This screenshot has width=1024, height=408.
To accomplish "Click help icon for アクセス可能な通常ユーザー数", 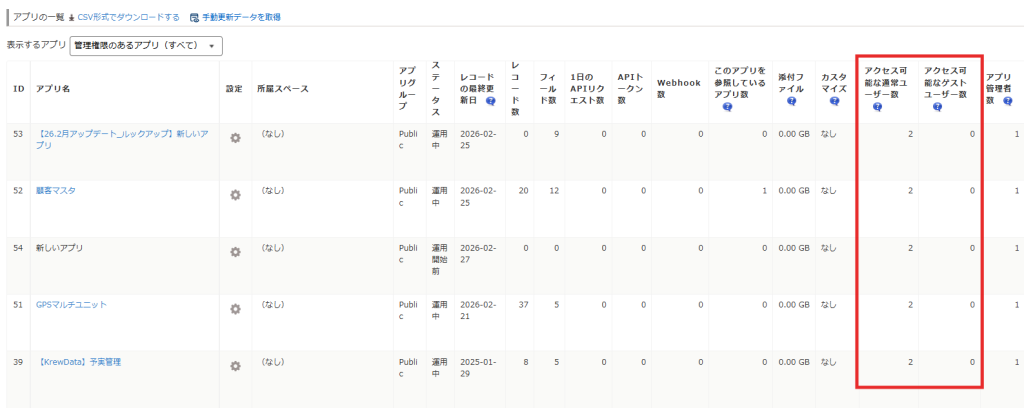I will (x=877, y=107).
